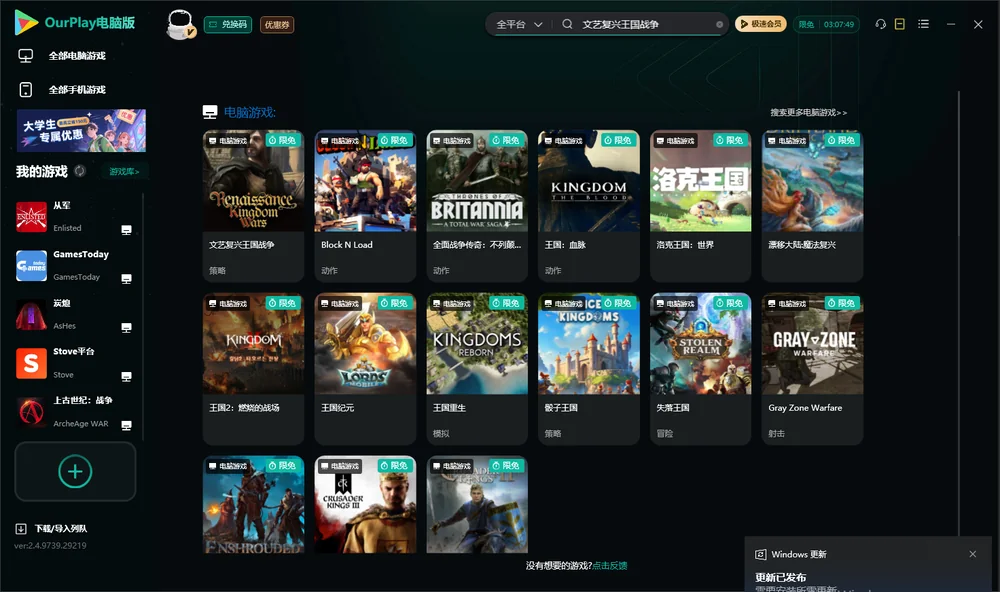
Task: Open 全面战争传奇：不列颠 Britannia card
Action: [477, 205]
